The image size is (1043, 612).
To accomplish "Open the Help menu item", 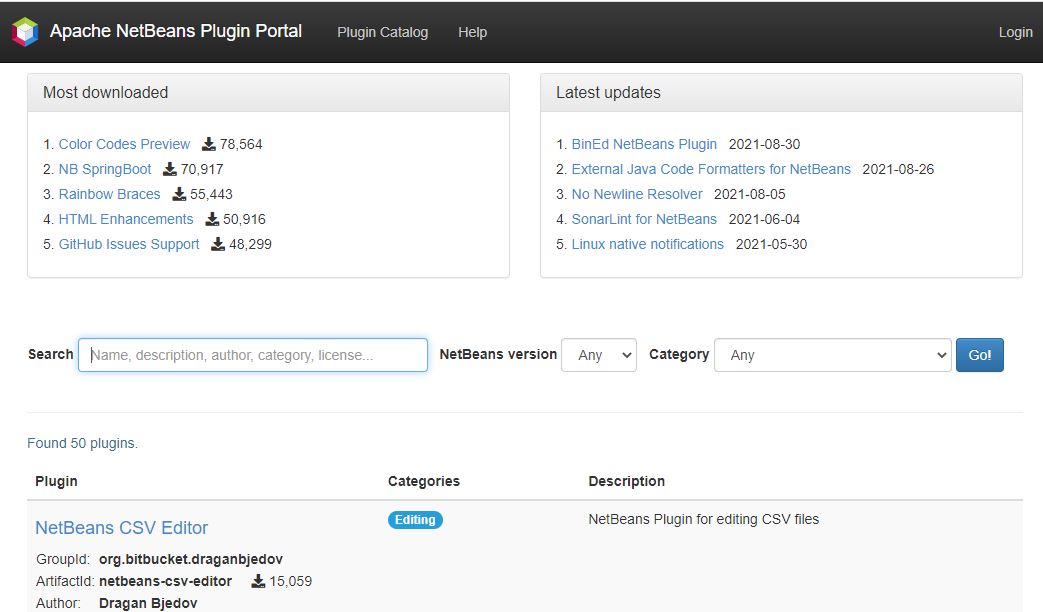I will (472, 31).
